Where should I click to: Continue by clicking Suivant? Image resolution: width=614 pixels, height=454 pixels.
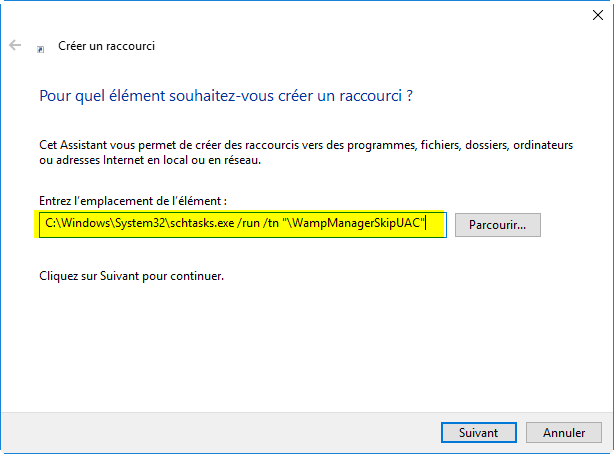point(479,432)
